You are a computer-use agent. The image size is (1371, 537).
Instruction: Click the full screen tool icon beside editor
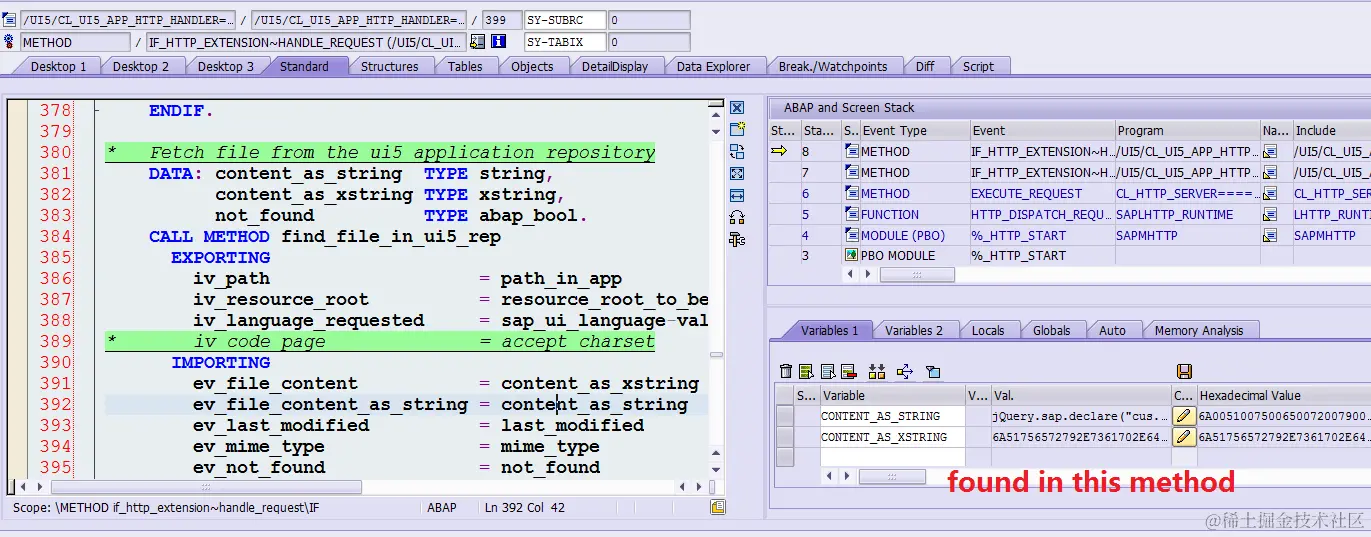[737, 174]
